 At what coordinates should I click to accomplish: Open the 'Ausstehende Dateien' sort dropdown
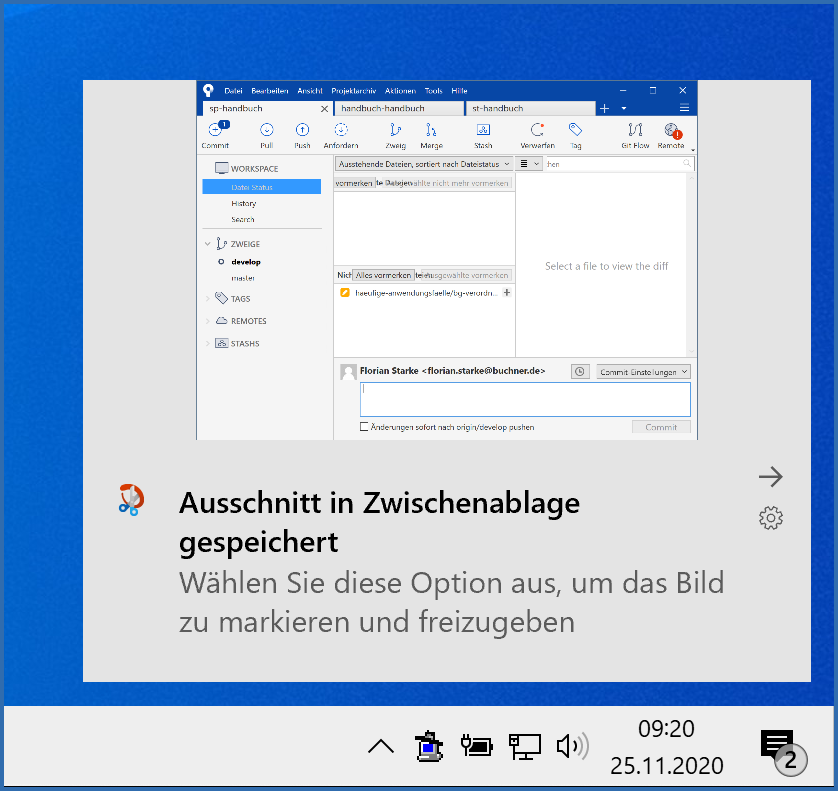click(424, 163)
